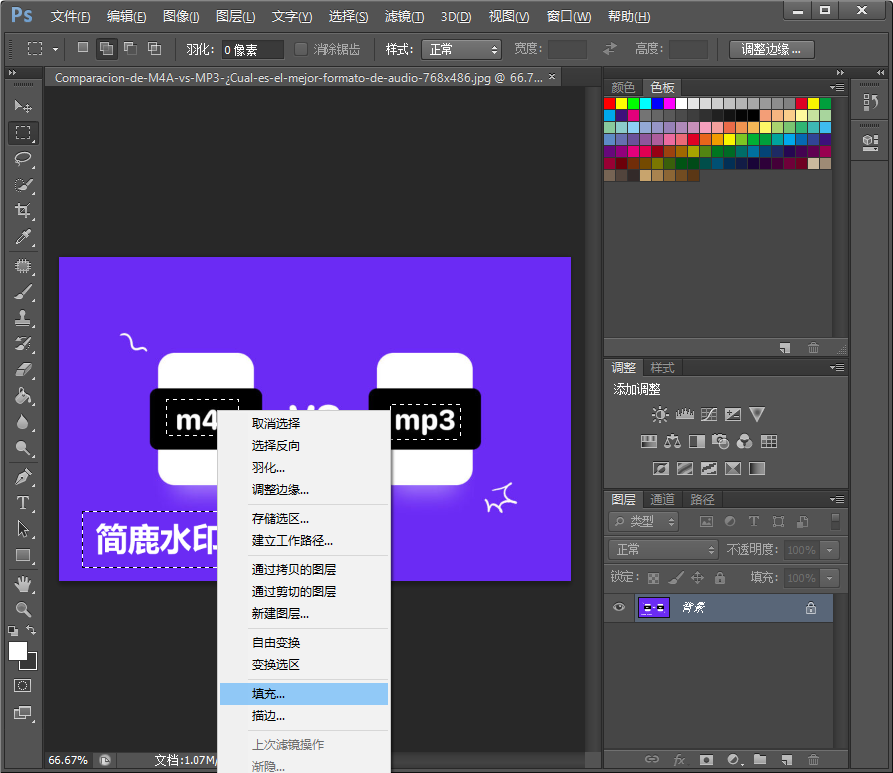This screenshot has height=773, width=893.
Task: Select the Horizontal Type tool
Action: (23, 503)
